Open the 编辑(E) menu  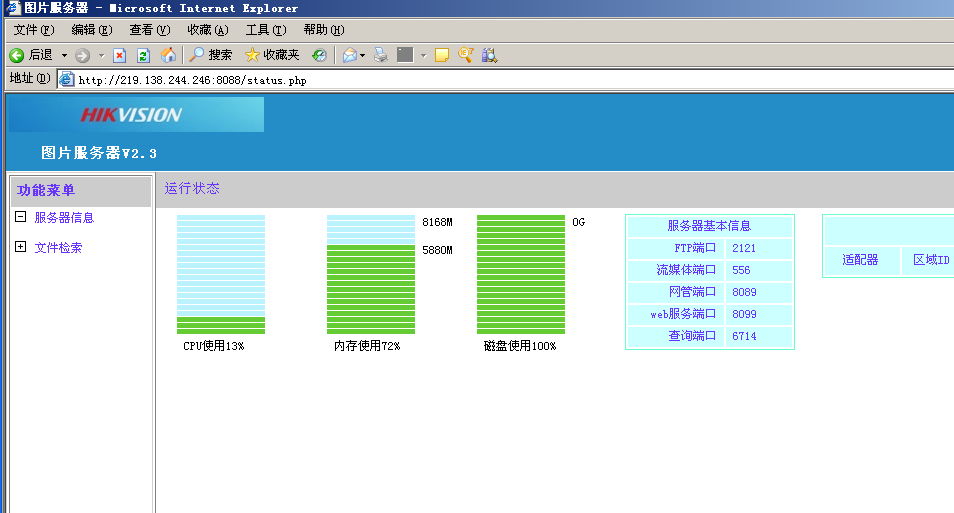coord(92,30)
